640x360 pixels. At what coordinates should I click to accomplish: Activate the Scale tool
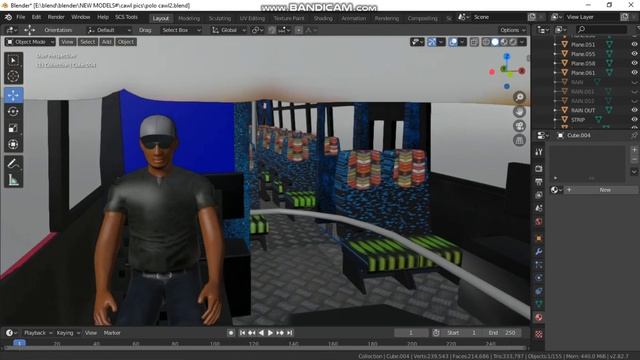13,128
